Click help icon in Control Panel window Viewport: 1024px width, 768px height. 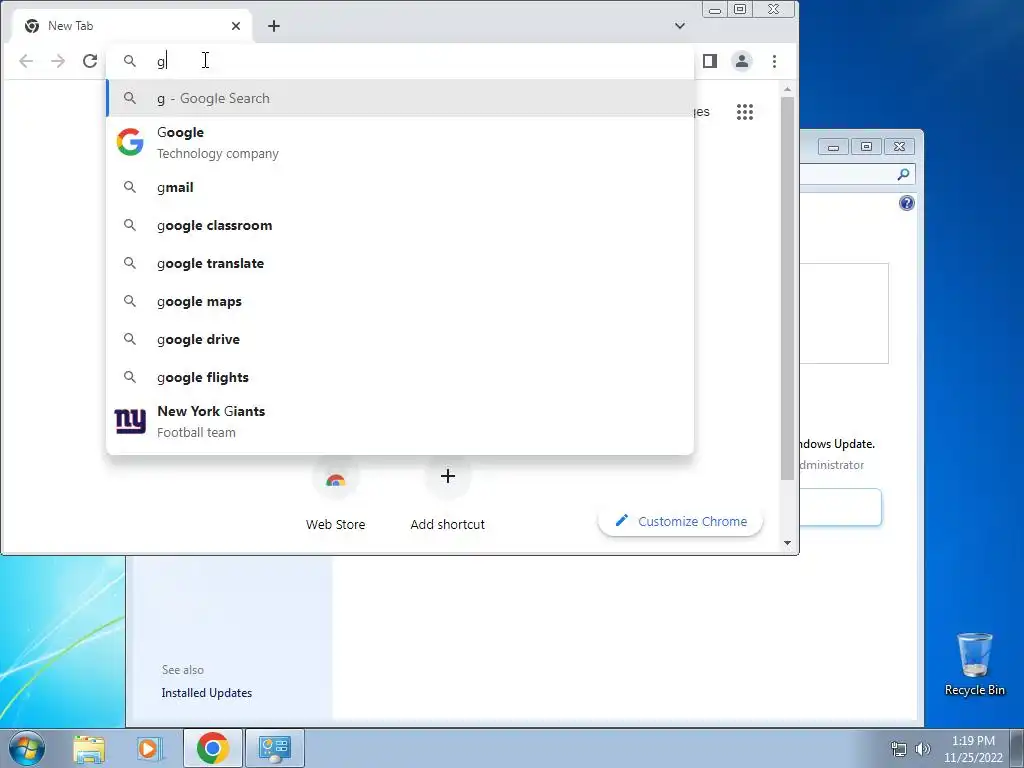pyautogui.click(x=906, y=203)
